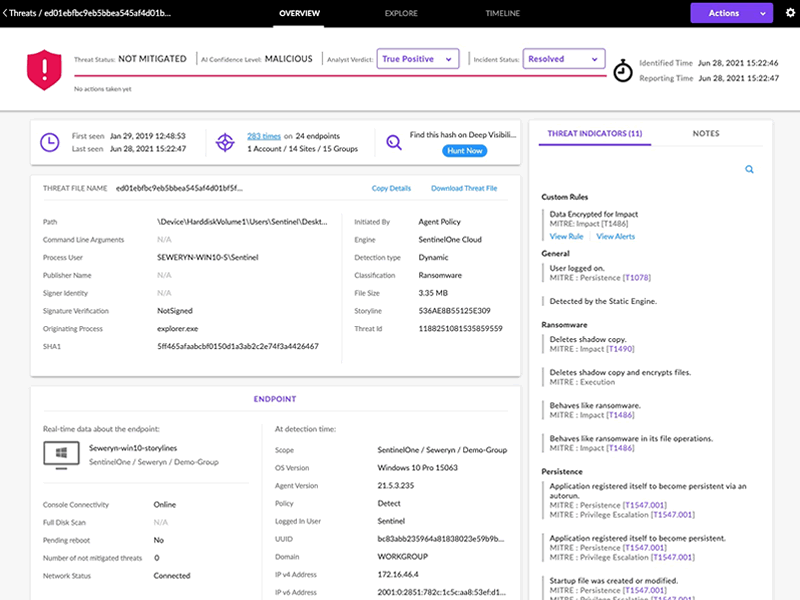This screenshot has height=600, width=800.
Task: Search threat indicators with the magnifier icon
Action: 749,169
